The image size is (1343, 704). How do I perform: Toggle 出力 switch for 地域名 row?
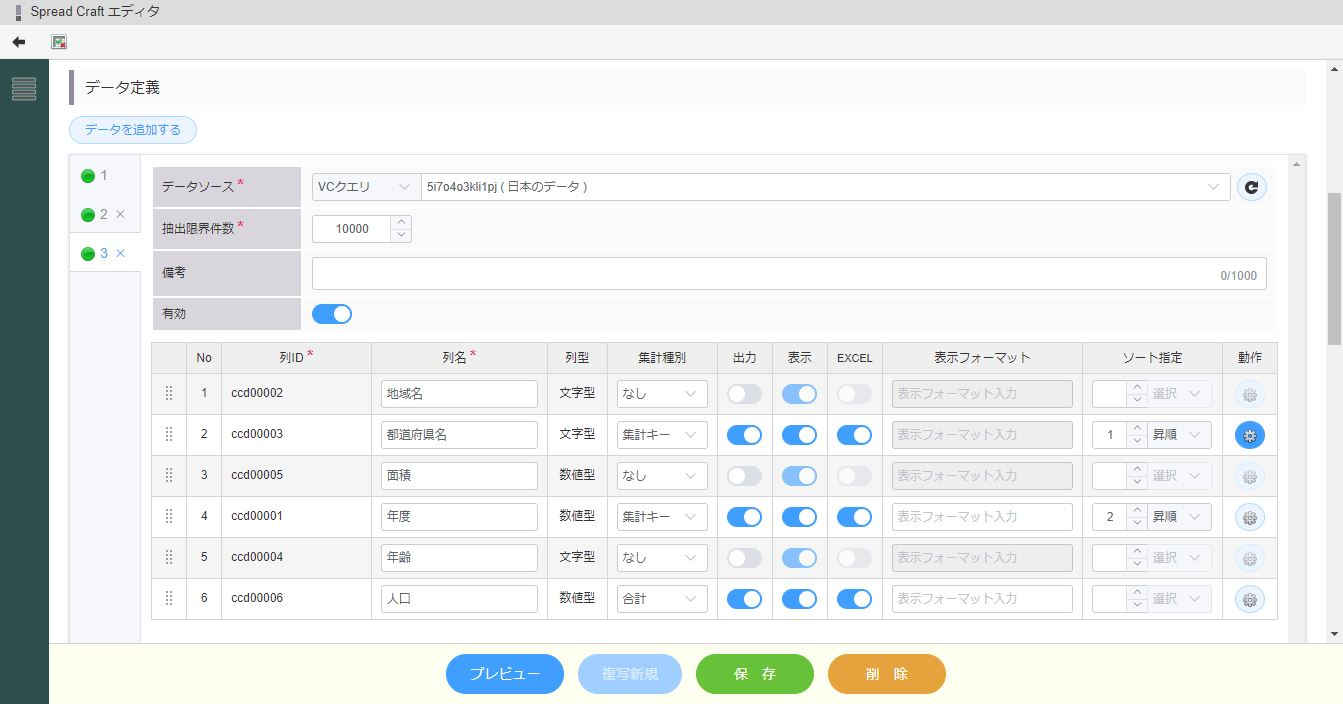(744, 394)
